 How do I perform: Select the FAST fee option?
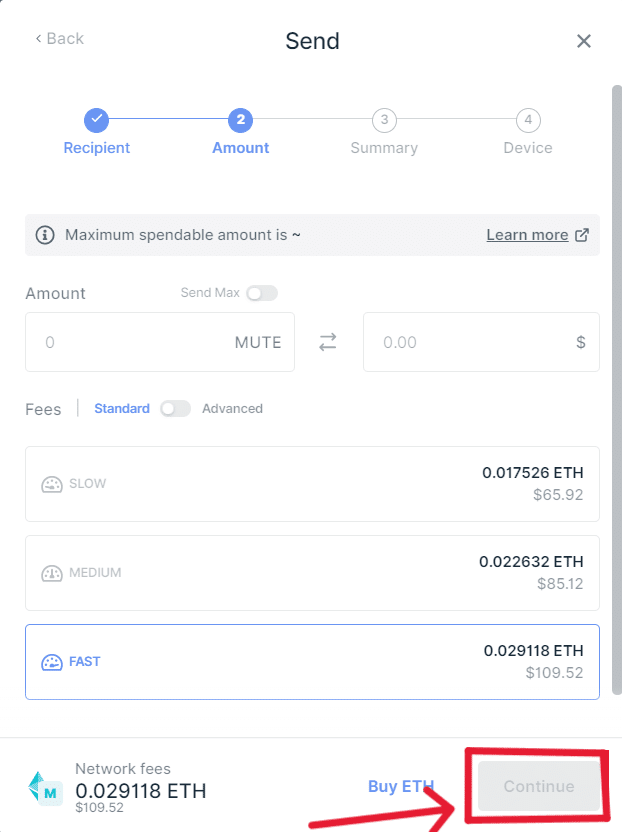[311, 661]
